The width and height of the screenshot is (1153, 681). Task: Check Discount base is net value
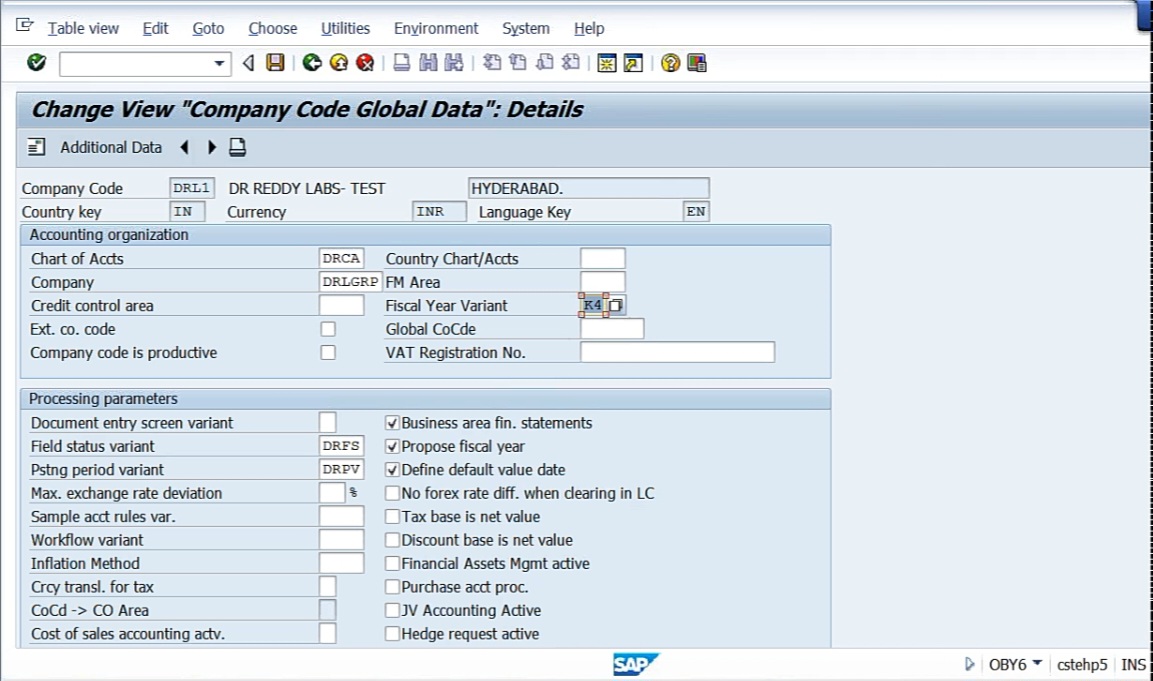tap(392, 540)
